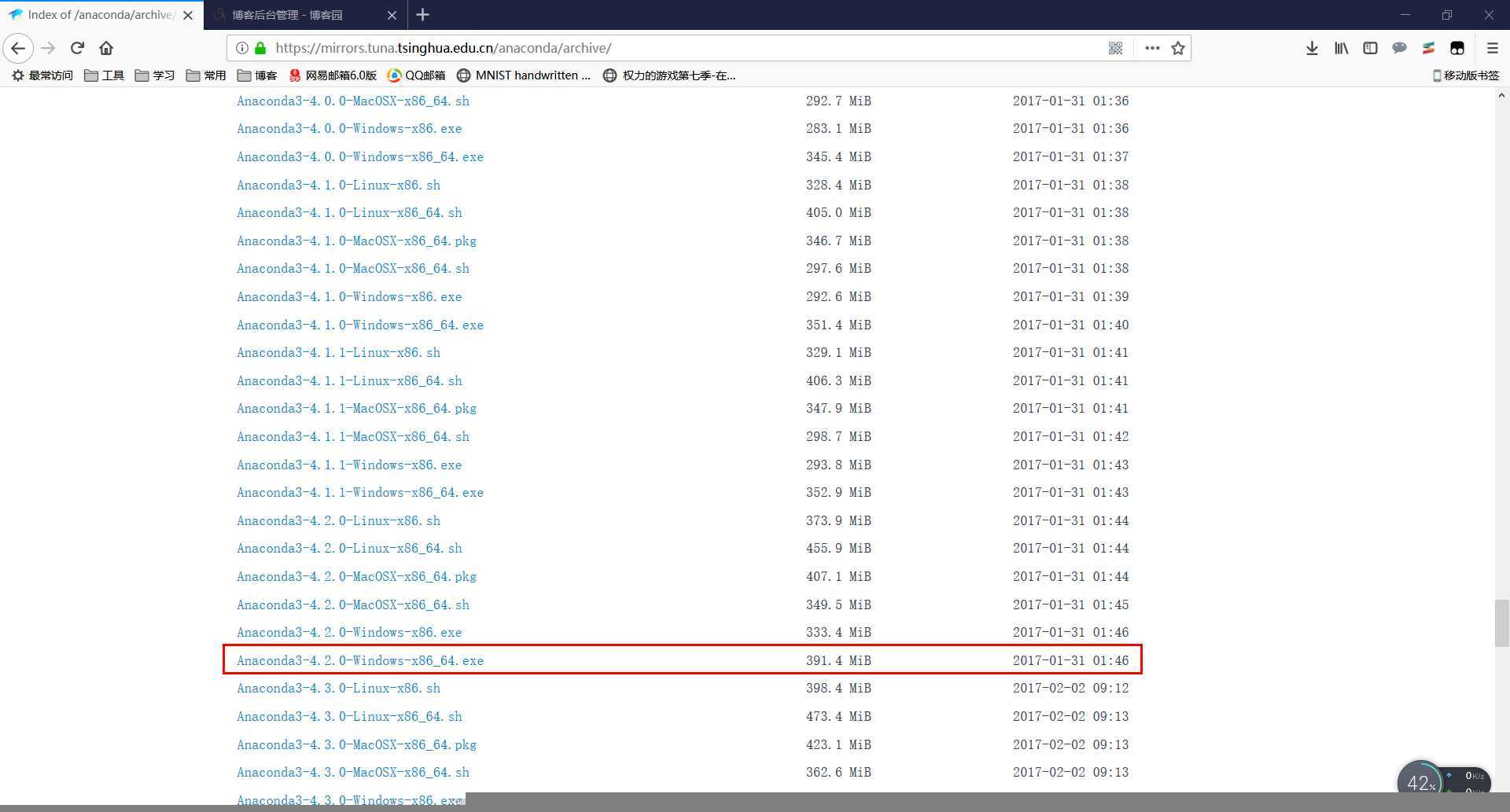This screenshot has width=1510, height=812.
Task: Download Anaconda3-4.1.0-MacOSX-x86_64.pkg
Action: (x=356, y=241)
